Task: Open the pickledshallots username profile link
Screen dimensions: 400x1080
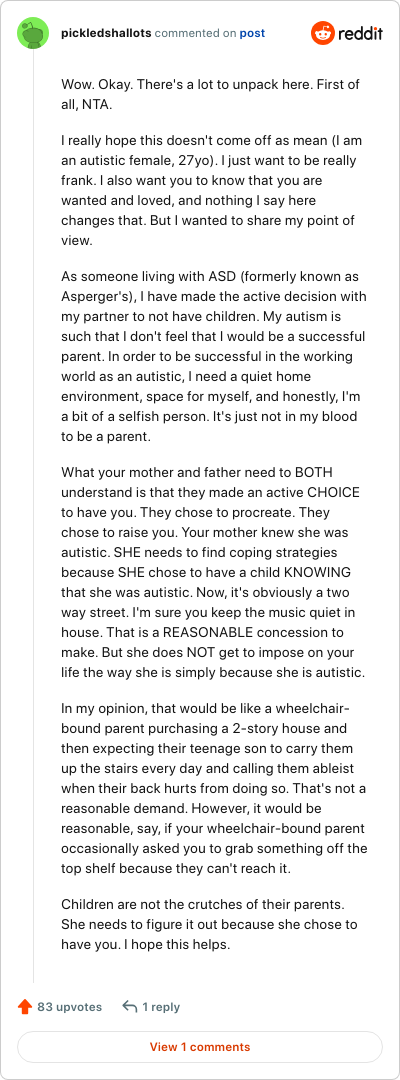Action: (106, 33)
